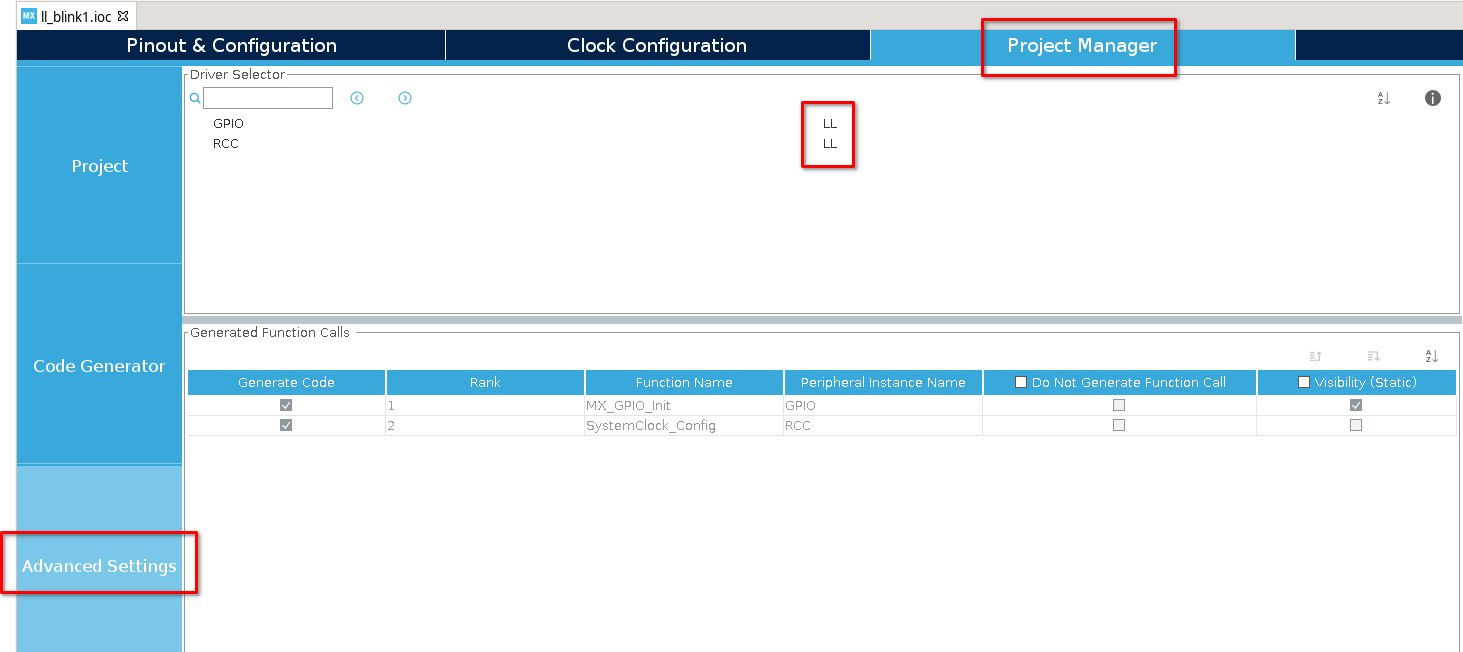The height and width of the screenshot is (652, 1463).
Task: Open RCC driver LL dropdown
Action: (829, 144)
